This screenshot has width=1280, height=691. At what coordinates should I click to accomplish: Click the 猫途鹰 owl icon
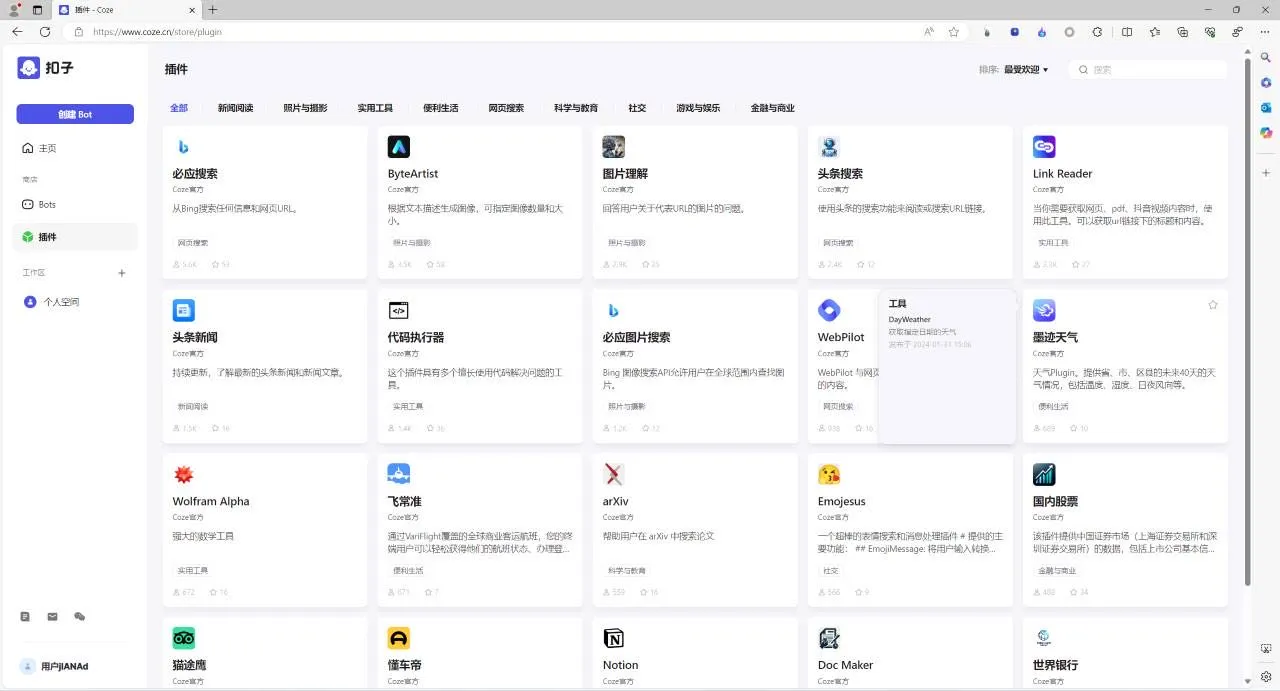coord(184,638)
